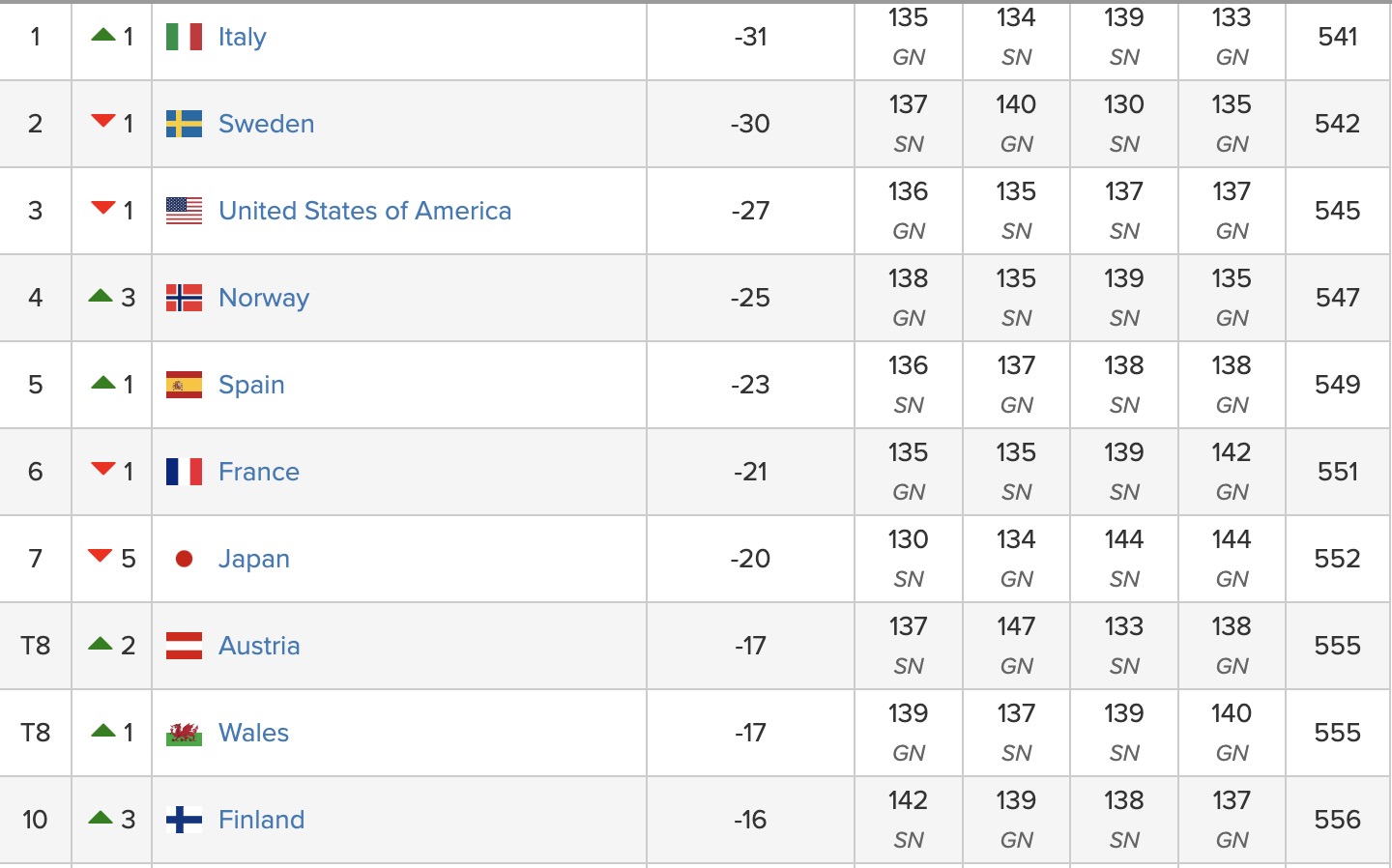Select Italy's total score 541
The height and width of the screenshot is (868, 1392).
1338,37
